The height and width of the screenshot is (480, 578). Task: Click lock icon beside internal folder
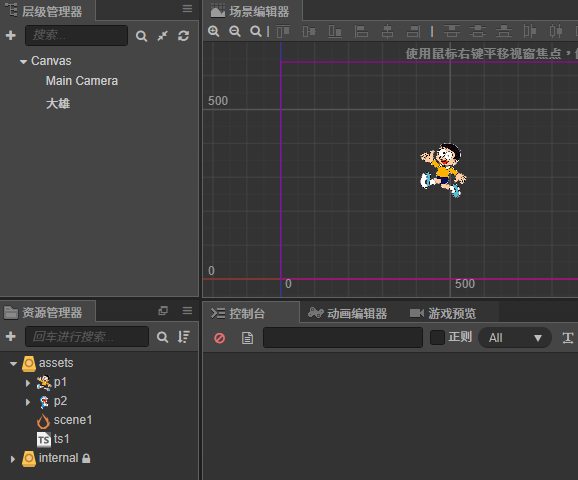pyautogui.click(x=86, y=458)
